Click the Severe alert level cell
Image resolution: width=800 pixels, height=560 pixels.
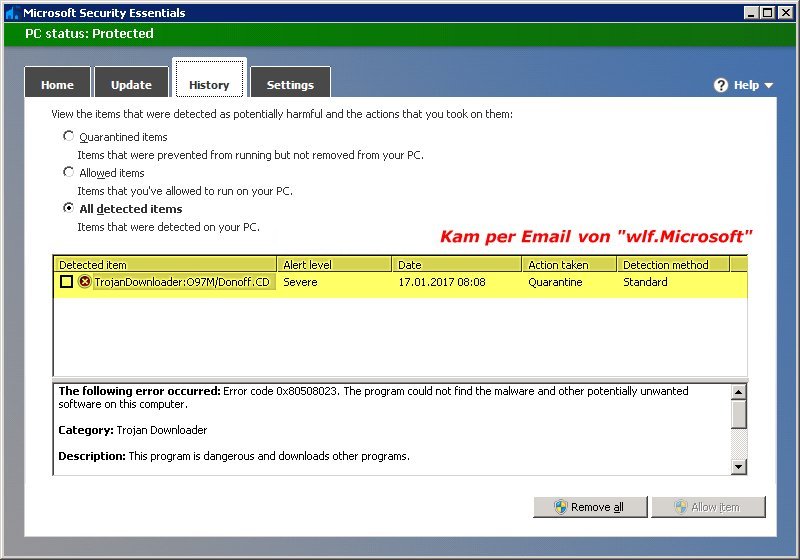[x=301, y=282]
